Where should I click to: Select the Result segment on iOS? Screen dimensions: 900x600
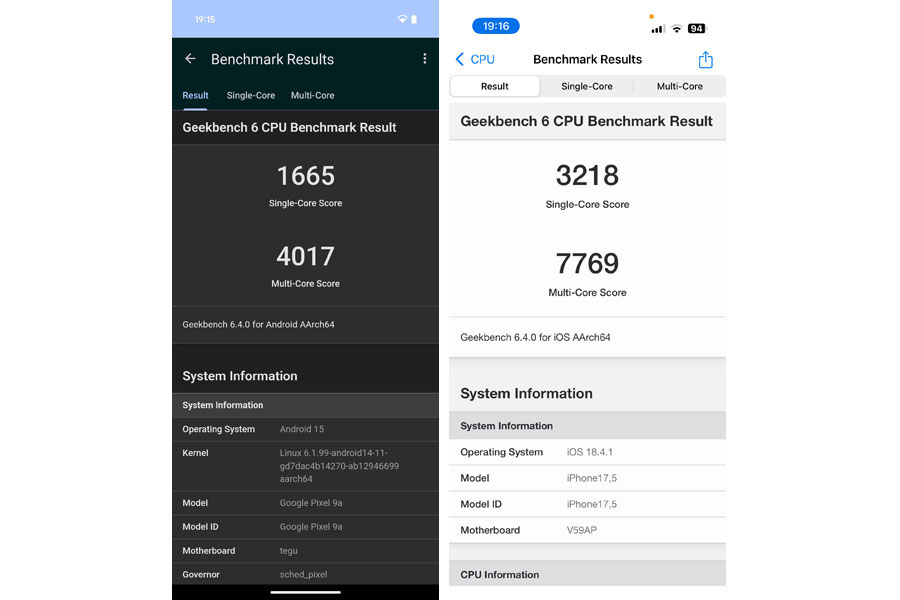(x=495, y=86)
